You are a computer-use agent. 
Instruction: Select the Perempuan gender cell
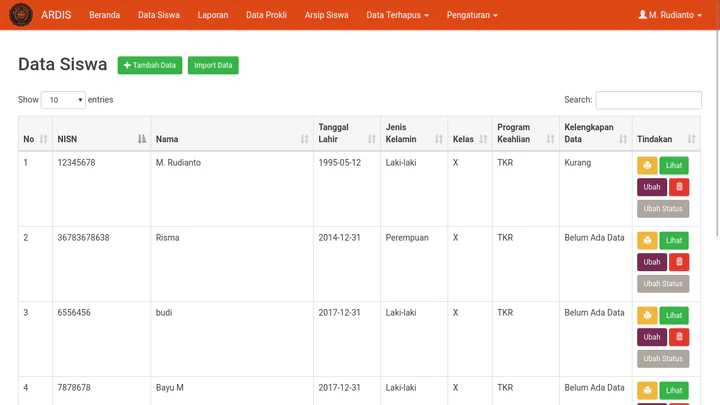tap(407, 237)
